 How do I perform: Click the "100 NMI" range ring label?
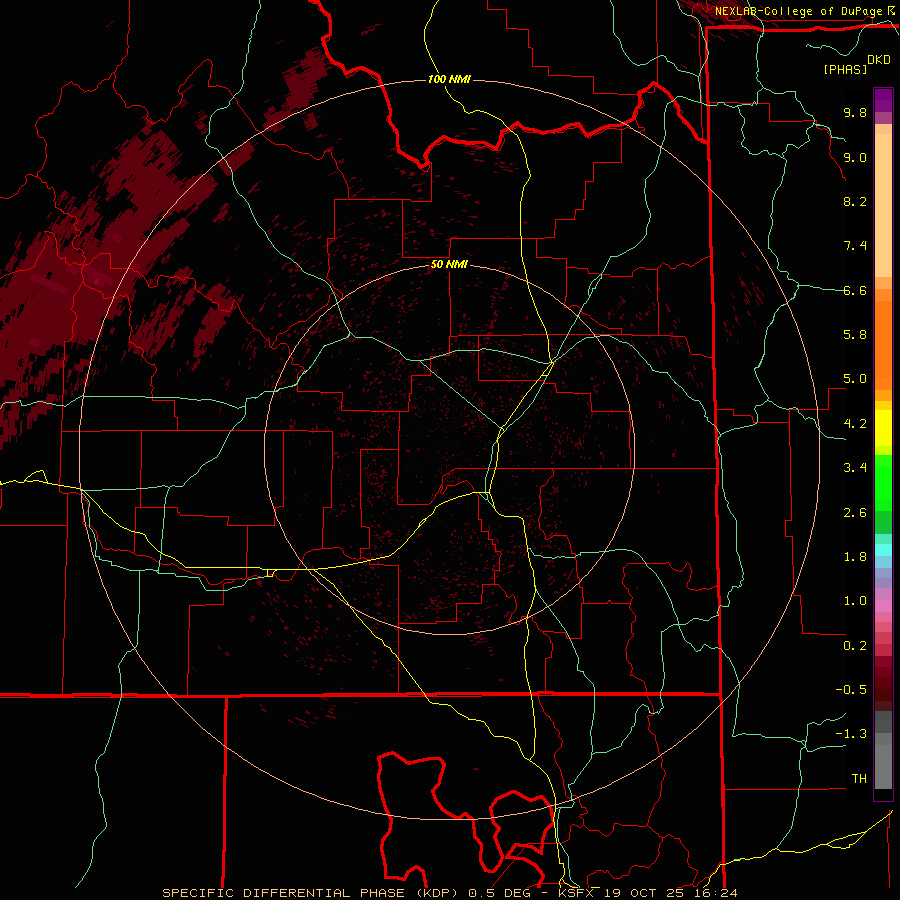449,79
